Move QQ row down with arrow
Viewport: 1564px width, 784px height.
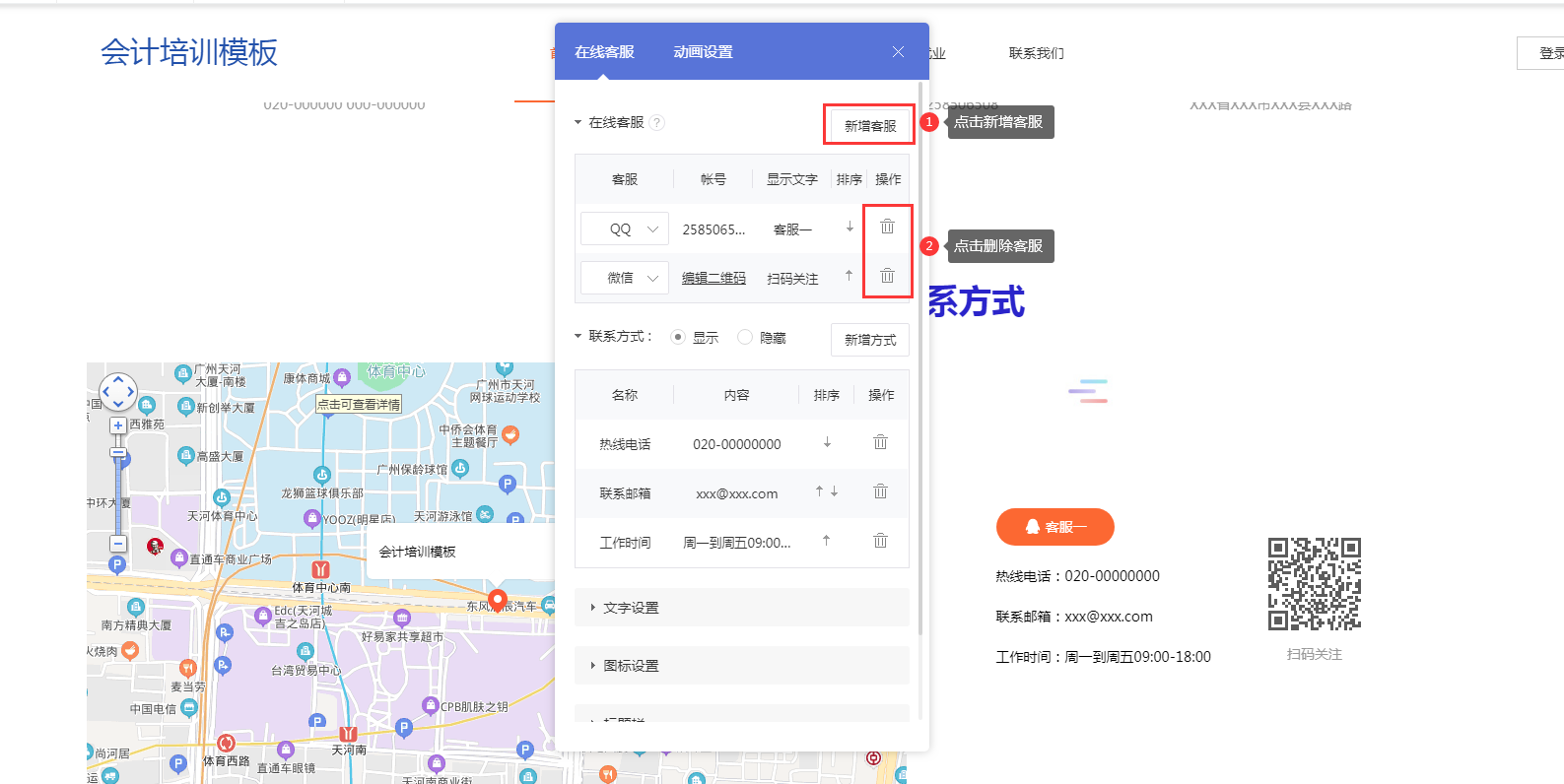[x=850, y=227]
